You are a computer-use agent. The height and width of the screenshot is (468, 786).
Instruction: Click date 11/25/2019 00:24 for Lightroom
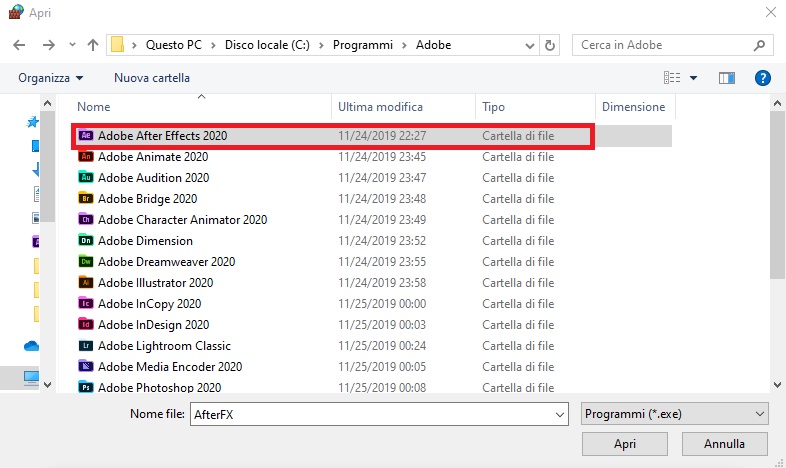click(x=382, y=346)
